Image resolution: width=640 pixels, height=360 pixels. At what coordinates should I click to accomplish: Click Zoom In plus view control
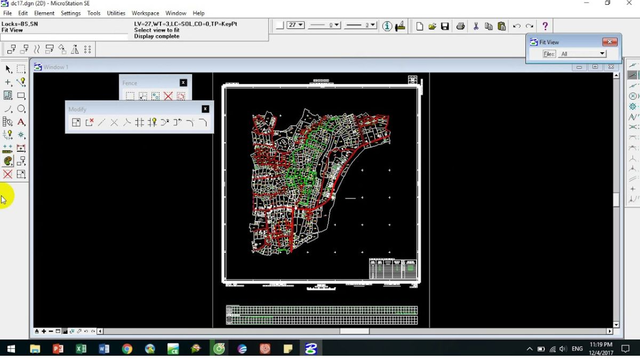[44, 331]
